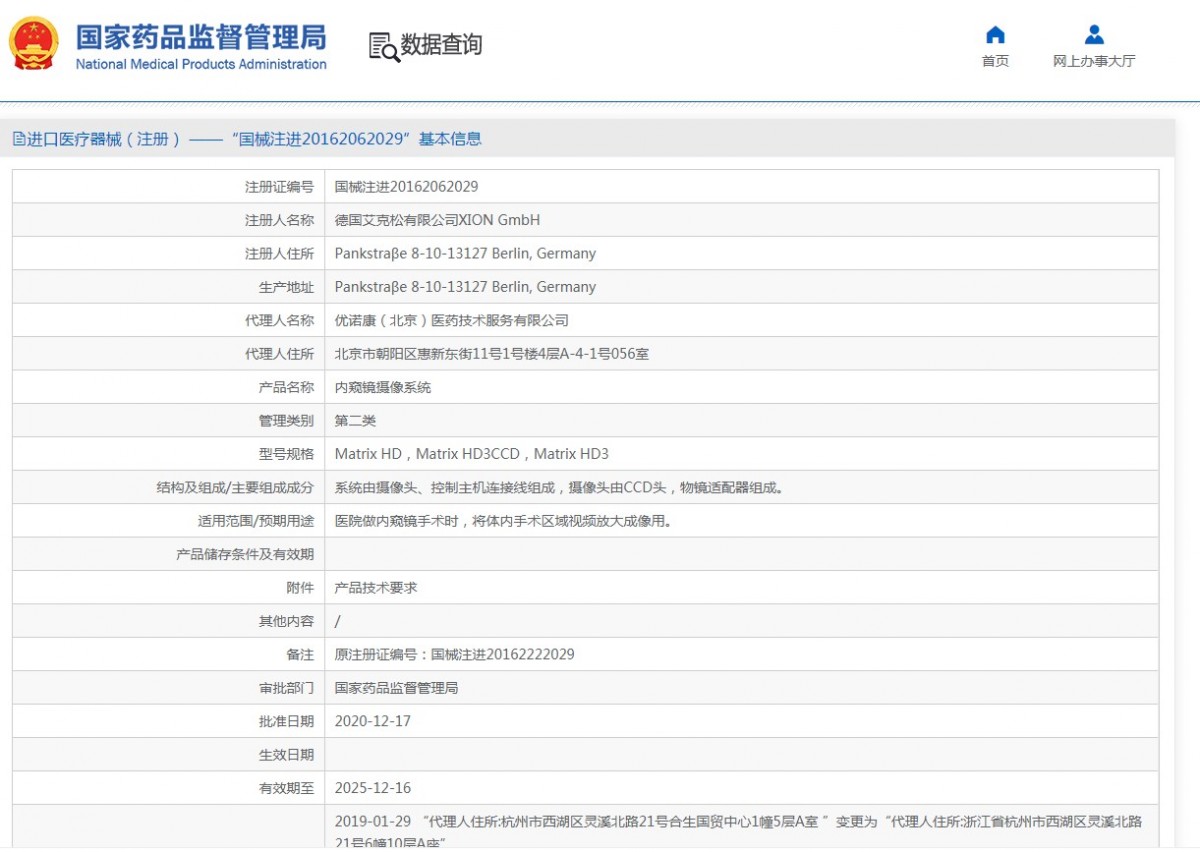Click the 其他内容 row label

286,621
